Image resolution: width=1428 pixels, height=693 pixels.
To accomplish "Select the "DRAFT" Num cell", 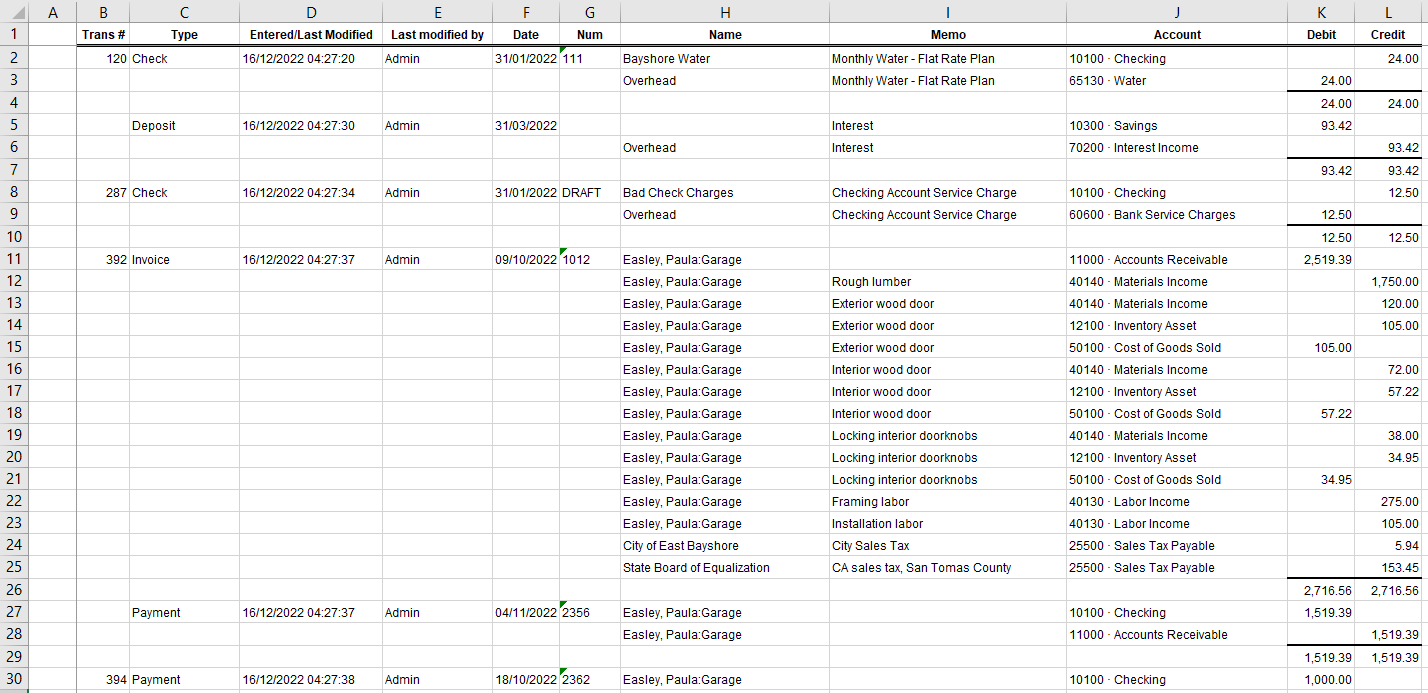I will click(x=581, y=193).
